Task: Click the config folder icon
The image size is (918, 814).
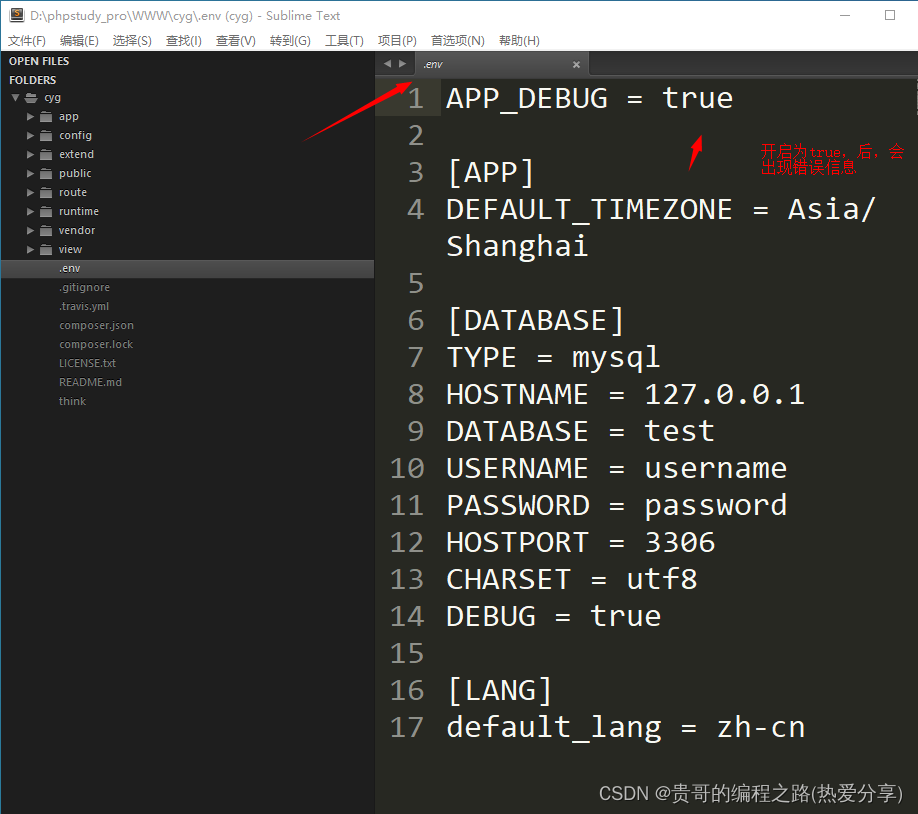Action: 46,135
